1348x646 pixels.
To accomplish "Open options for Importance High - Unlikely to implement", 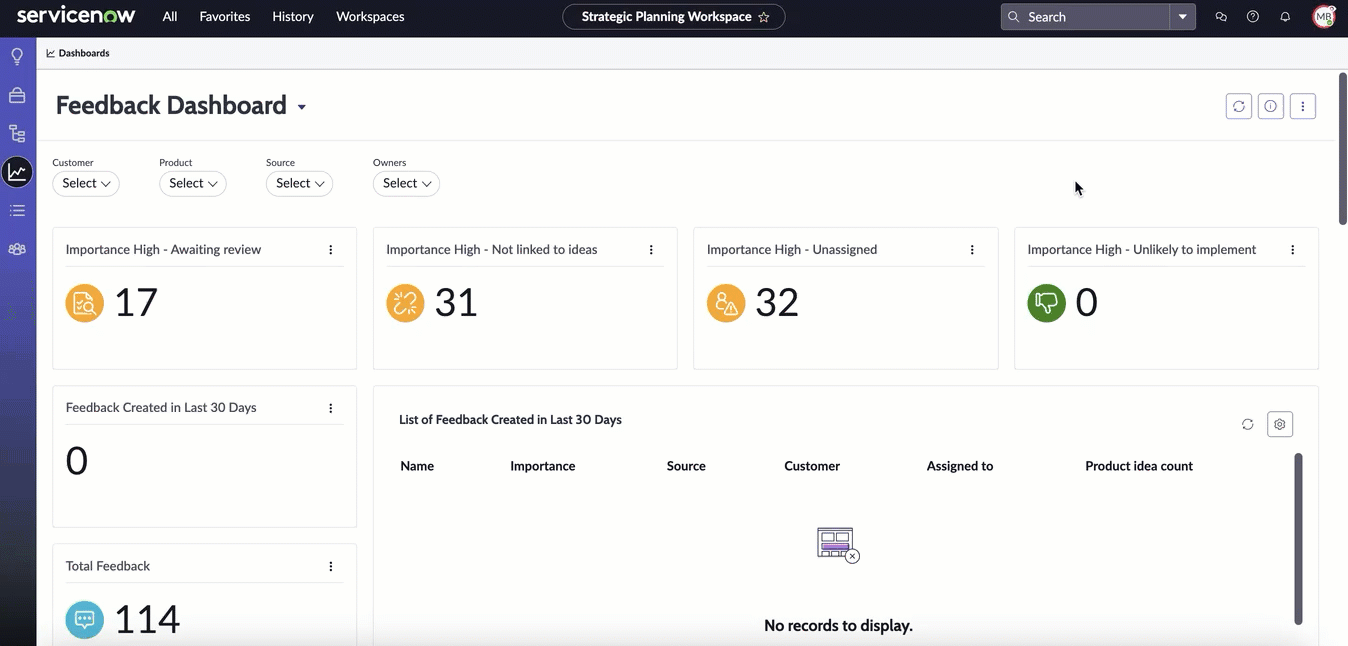I will 1293,250.
